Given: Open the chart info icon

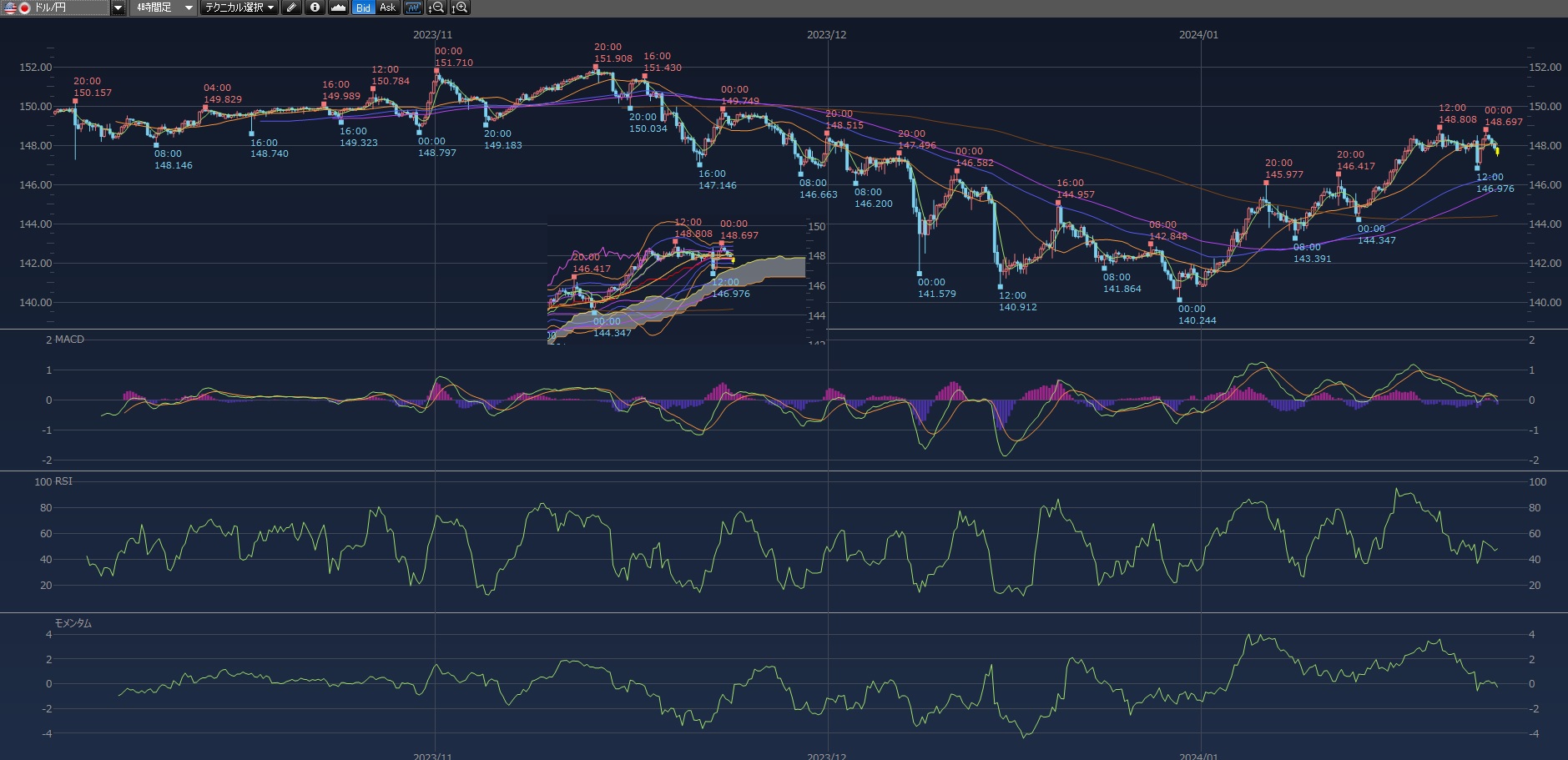Looking at the screenshot, I should [x=315, y=8].
